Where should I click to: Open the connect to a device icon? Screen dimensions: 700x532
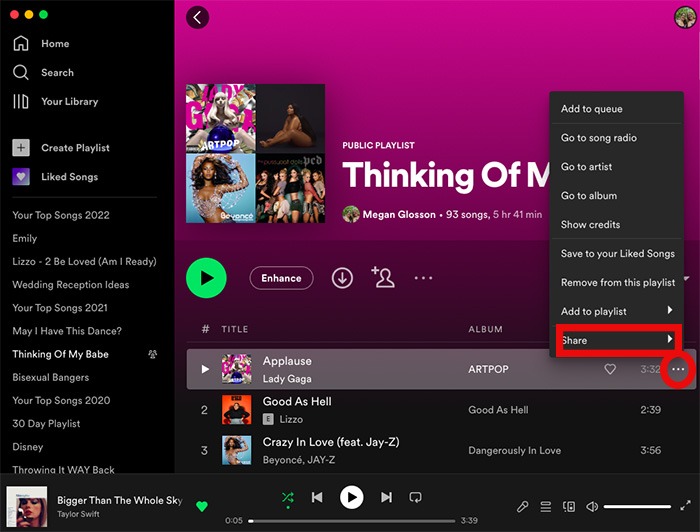click(x=569, y=507)
